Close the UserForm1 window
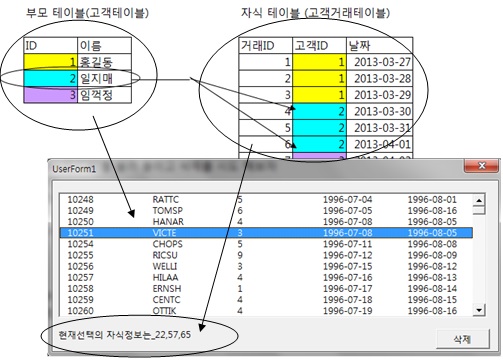 (x=482, y=166)
